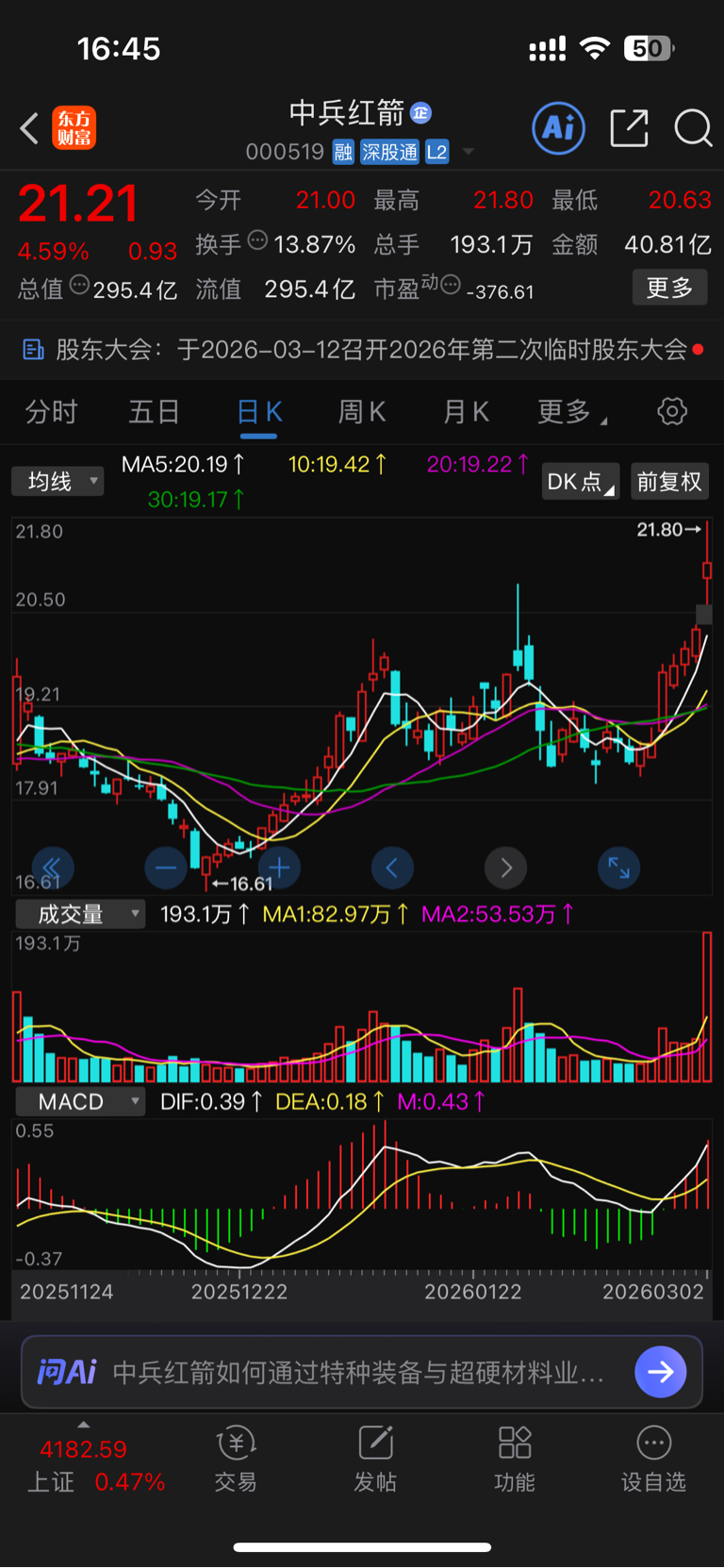Viewport: 724px width, 1568px height.
Task: Switch to the 月K tab
Action: (466, 412)
